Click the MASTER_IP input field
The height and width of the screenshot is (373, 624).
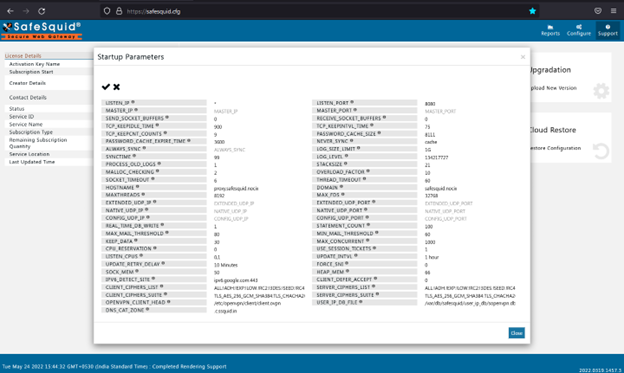point(259,111)
